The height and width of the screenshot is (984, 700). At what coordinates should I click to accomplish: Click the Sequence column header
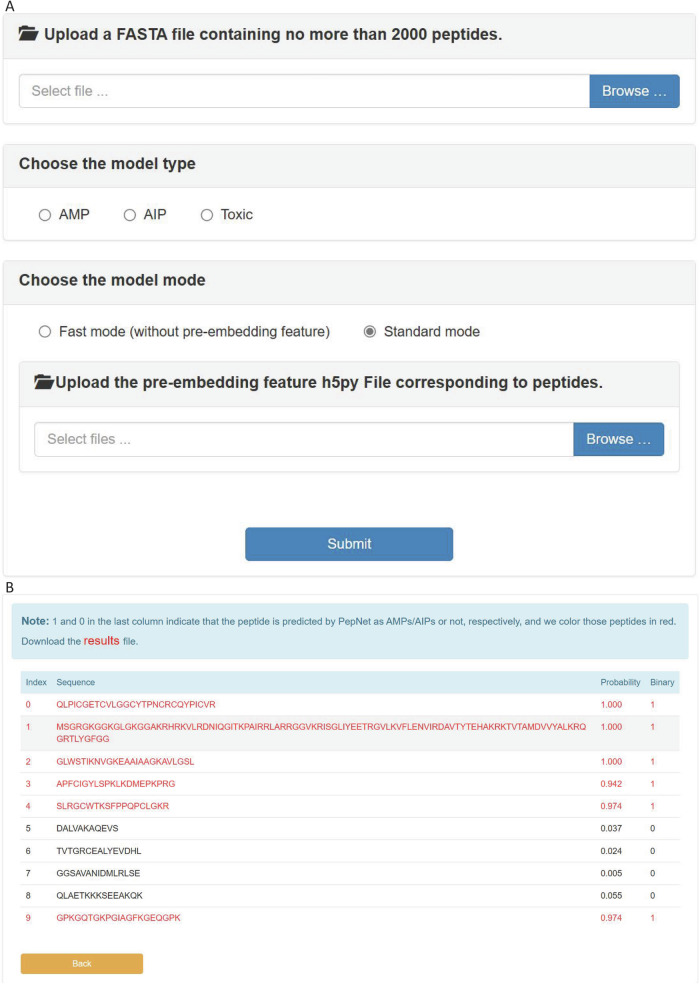76,682
